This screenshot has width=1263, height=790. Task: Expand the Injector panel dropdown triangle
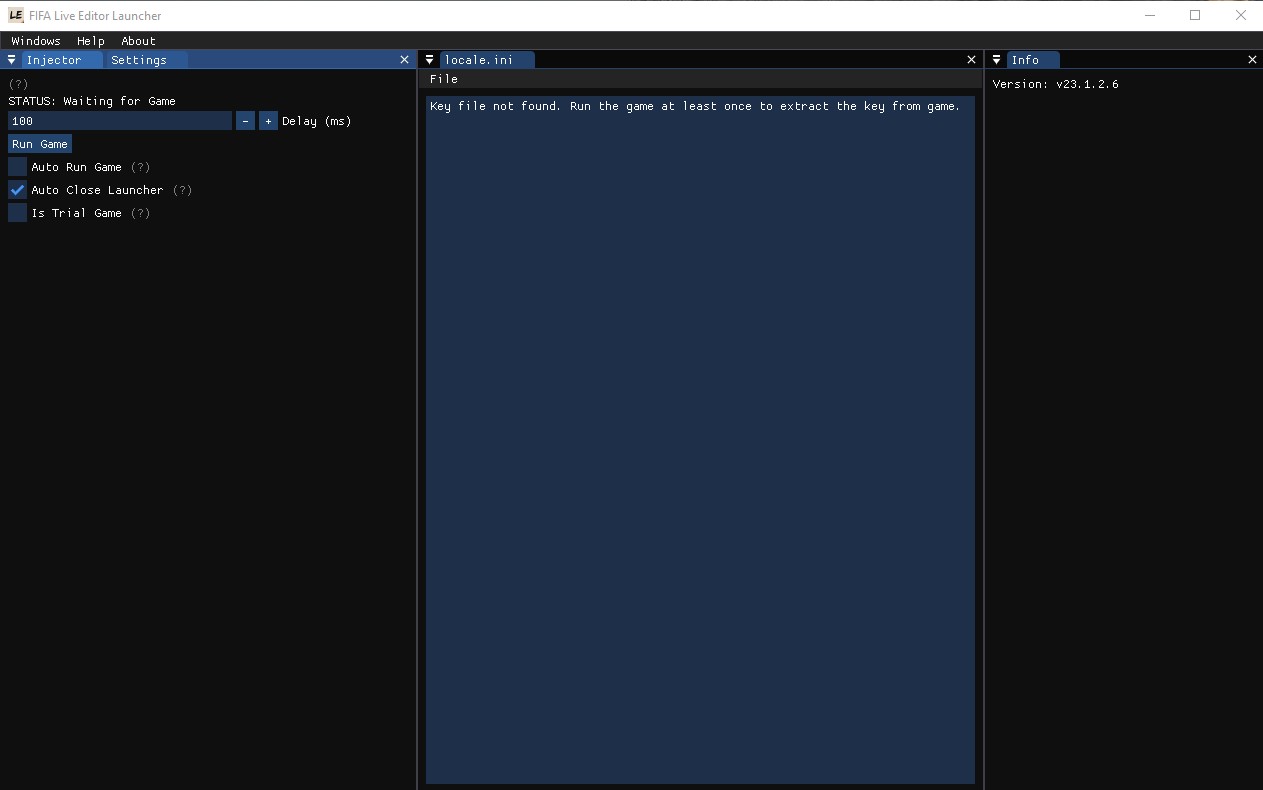tap(12, 60)
